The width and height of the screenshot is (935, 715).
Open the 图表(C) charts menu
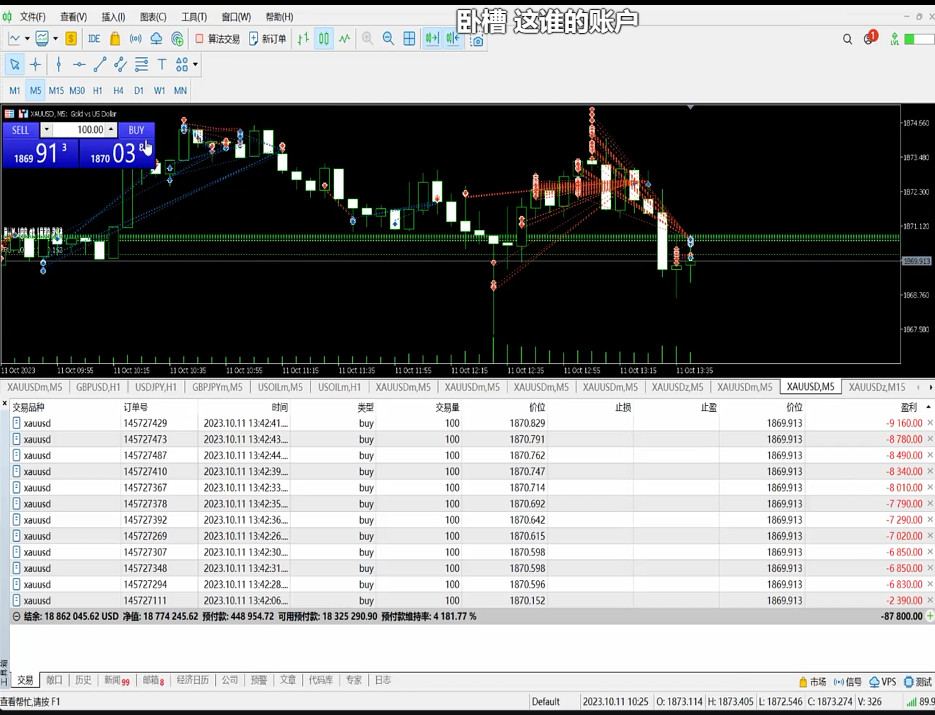point(153,17)
